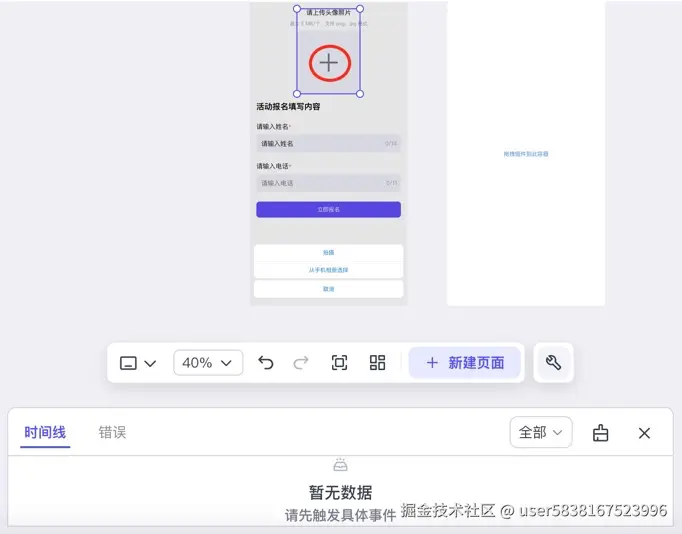Select the 请输入姓名 label above the field

tap(273, 127)
